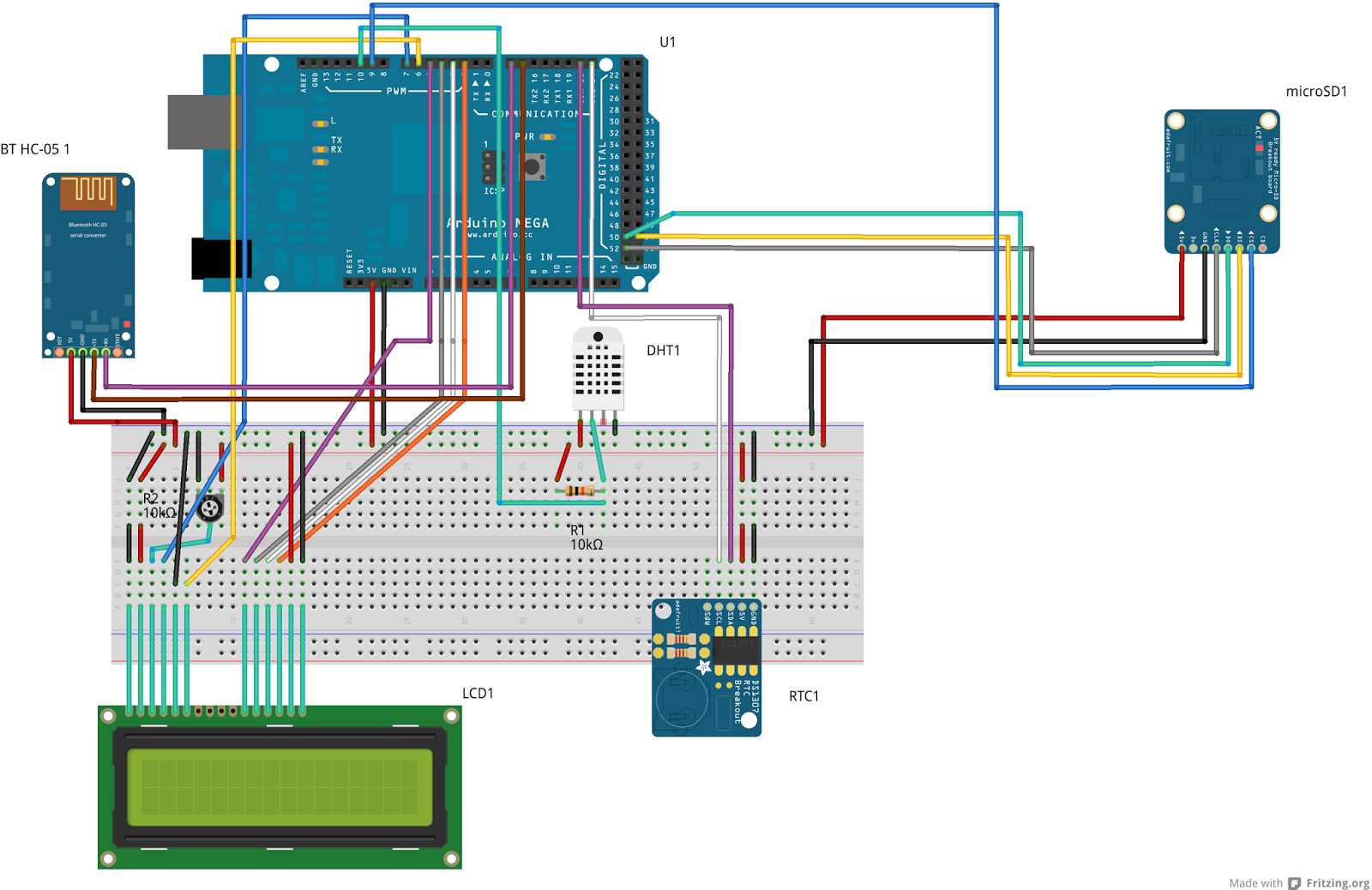This screenshot has width=1372, height=890.
Task: Select the Arduino MEGA board
Action: pyautogui.click(x=429, y=173)
